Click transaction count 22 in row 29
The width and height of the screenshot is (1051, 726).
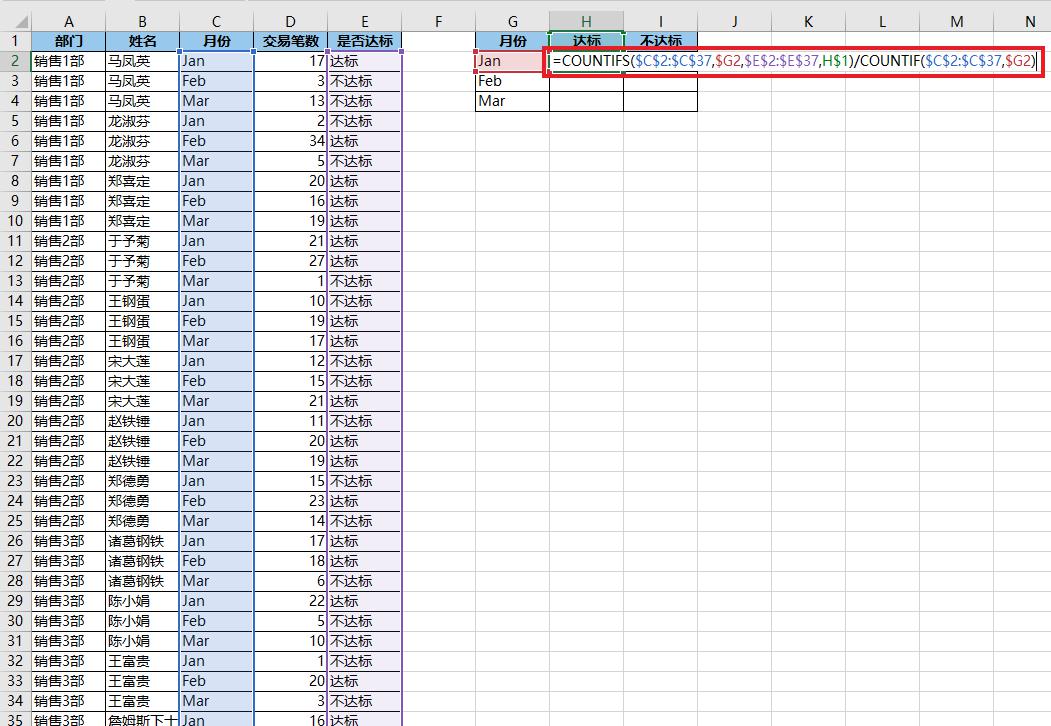coord(290,601)
